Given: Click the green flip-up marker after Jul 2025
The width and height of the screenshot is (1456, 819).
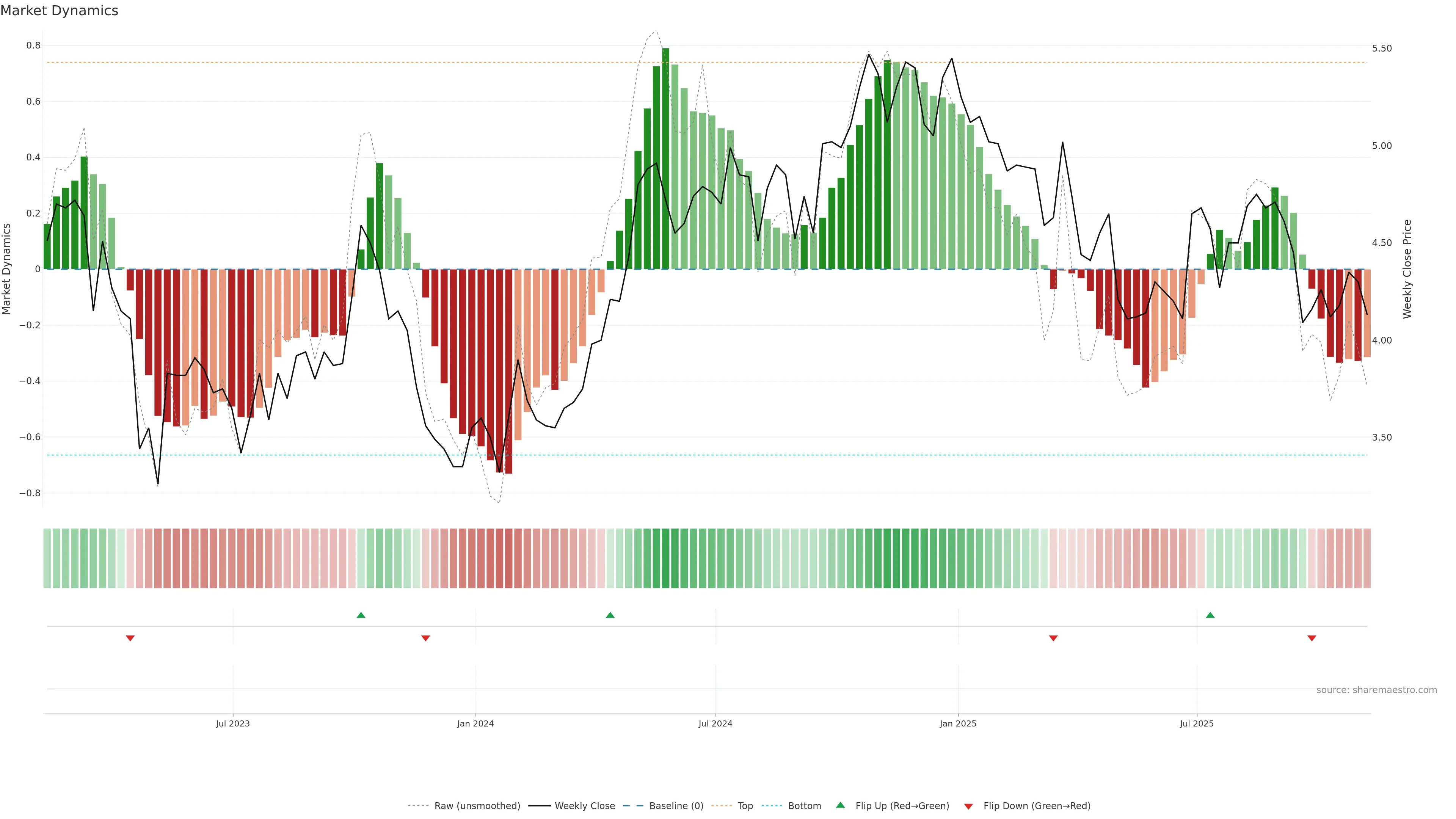Looking at the screenshot, I should (1210, 615).
